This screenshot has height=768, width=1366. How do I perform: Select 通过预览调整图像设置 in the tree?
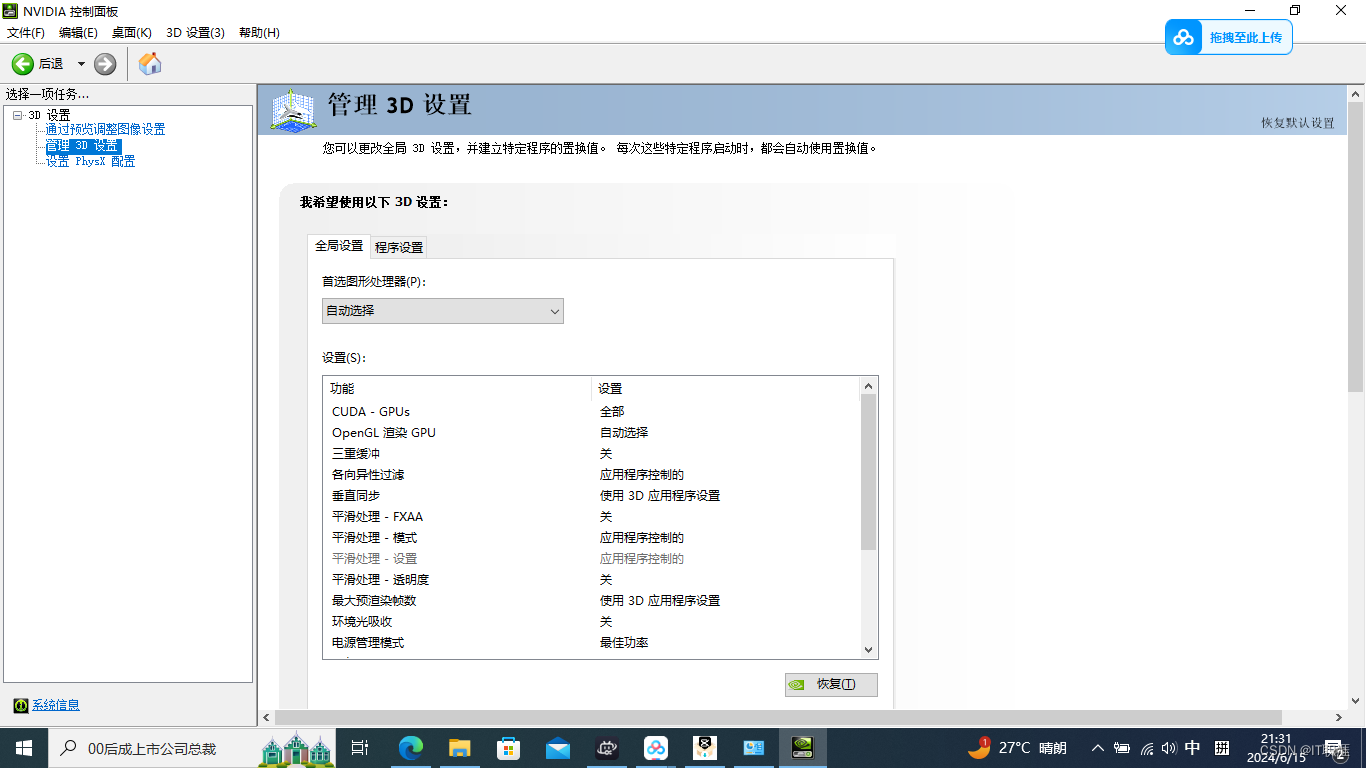[x=105, y=129]
